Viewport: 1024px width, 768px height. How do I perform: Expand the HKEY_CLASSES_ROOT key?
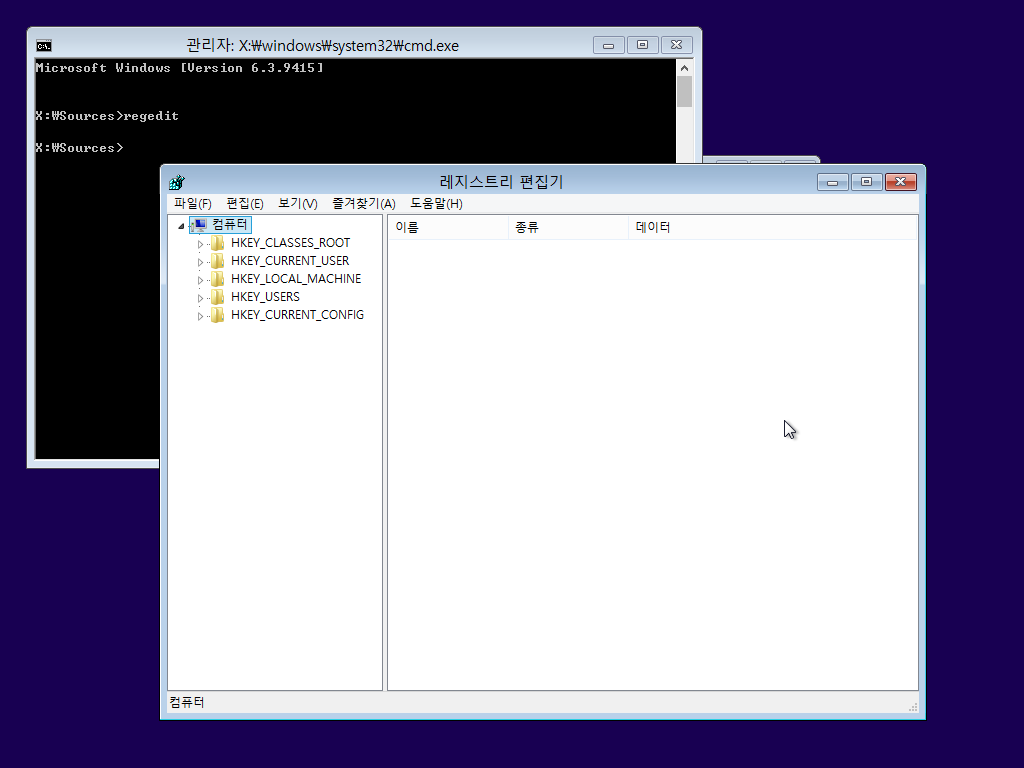pos(200,244)
